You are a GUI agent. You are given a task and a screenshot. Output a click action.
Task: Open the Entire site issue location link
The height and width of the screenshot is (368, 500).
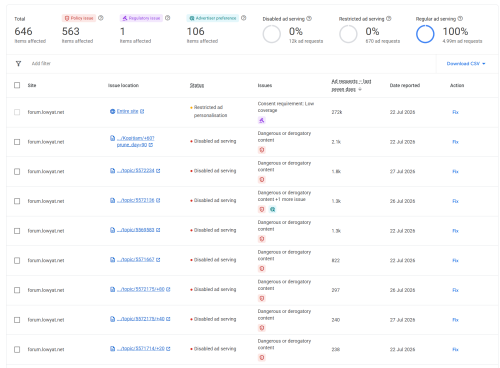coord(127,111)
